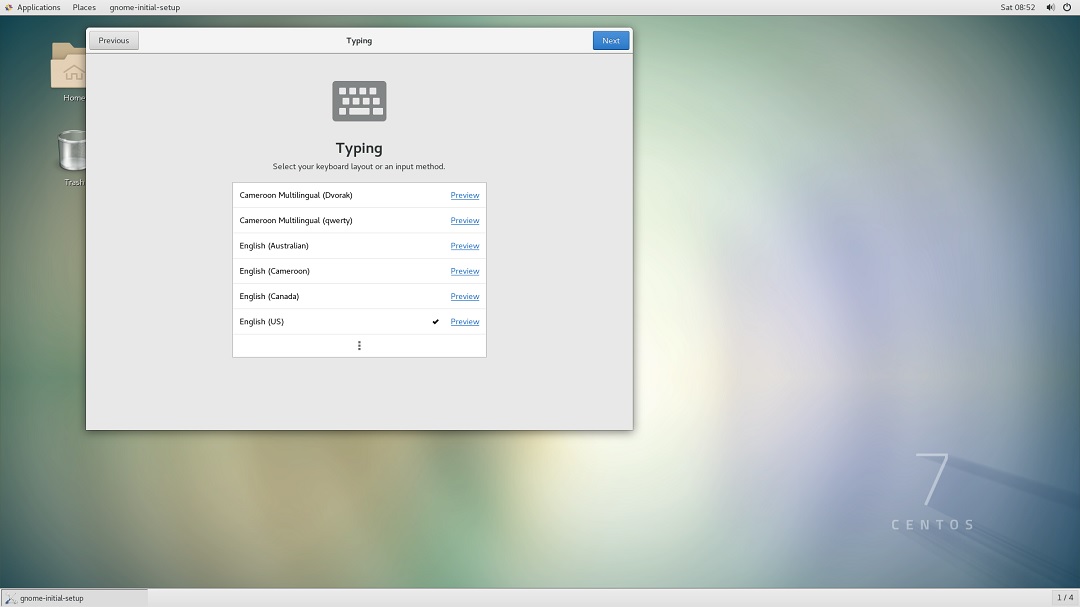Open the gnome-initial-setup menu in the top bar

pyautogui.click(x=143, y=7)
